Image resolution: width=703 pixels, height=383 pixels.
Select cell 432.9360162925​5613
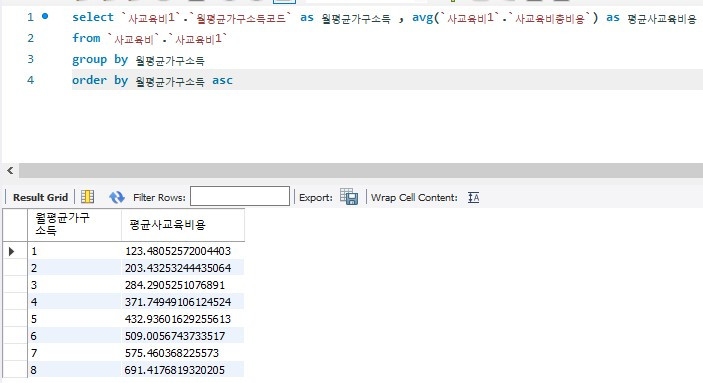click(183, 319)
